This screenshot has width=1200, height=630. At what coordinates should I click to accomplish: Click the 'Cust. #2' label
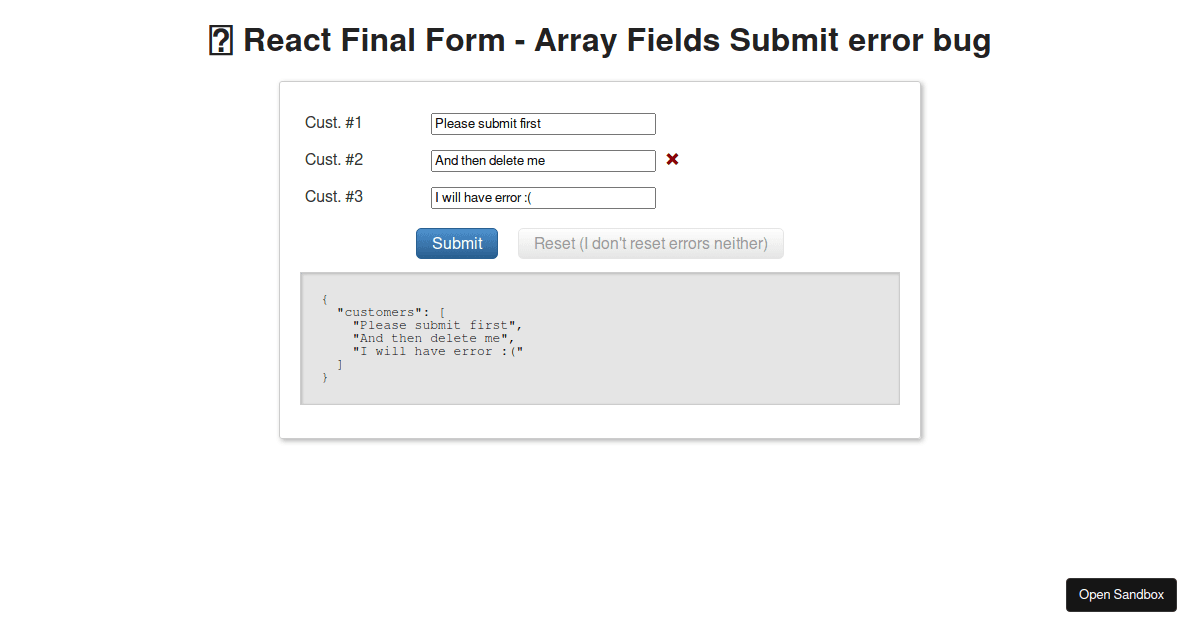(333, 160)
